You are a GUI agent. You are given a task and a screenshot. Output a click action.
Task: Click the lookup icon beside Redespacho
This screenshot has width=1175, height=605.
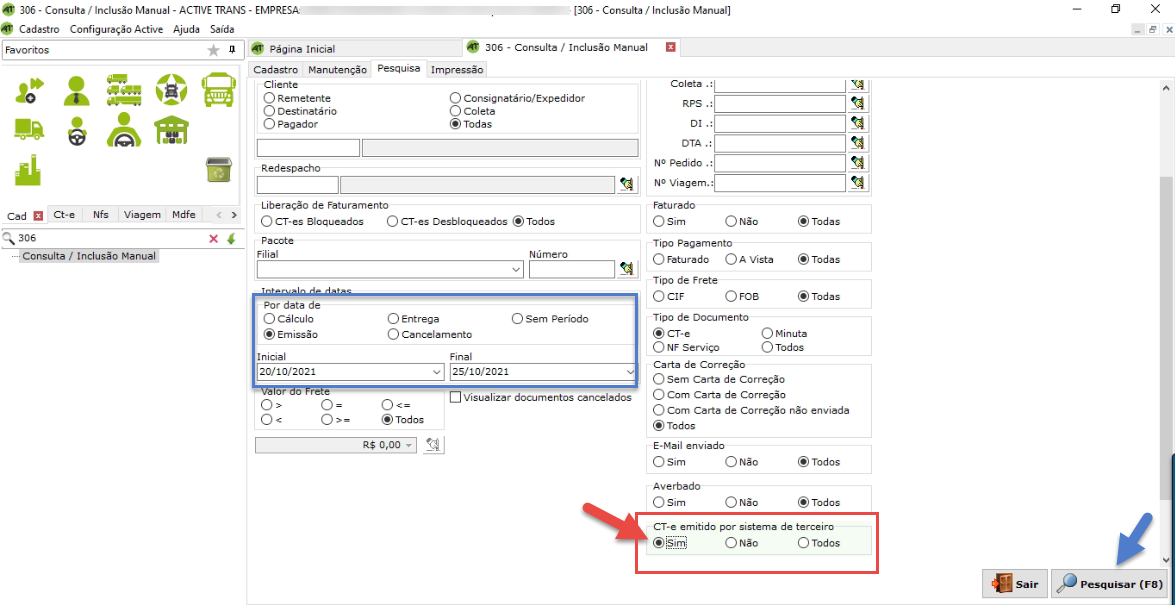point(627,184)
